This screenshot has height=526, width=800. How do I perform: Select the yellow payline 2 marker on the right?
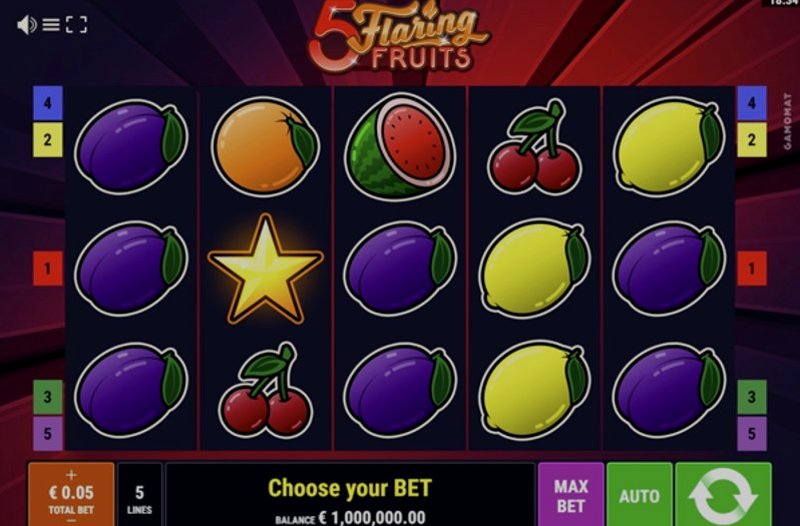(752, 140)
